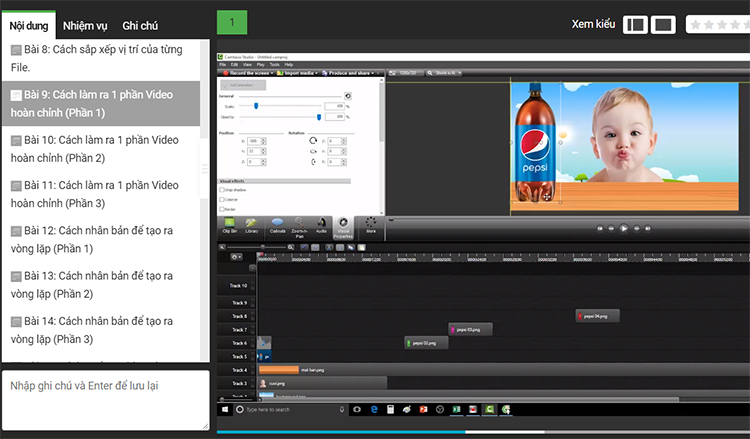Open the Windows Start menu

225,409
